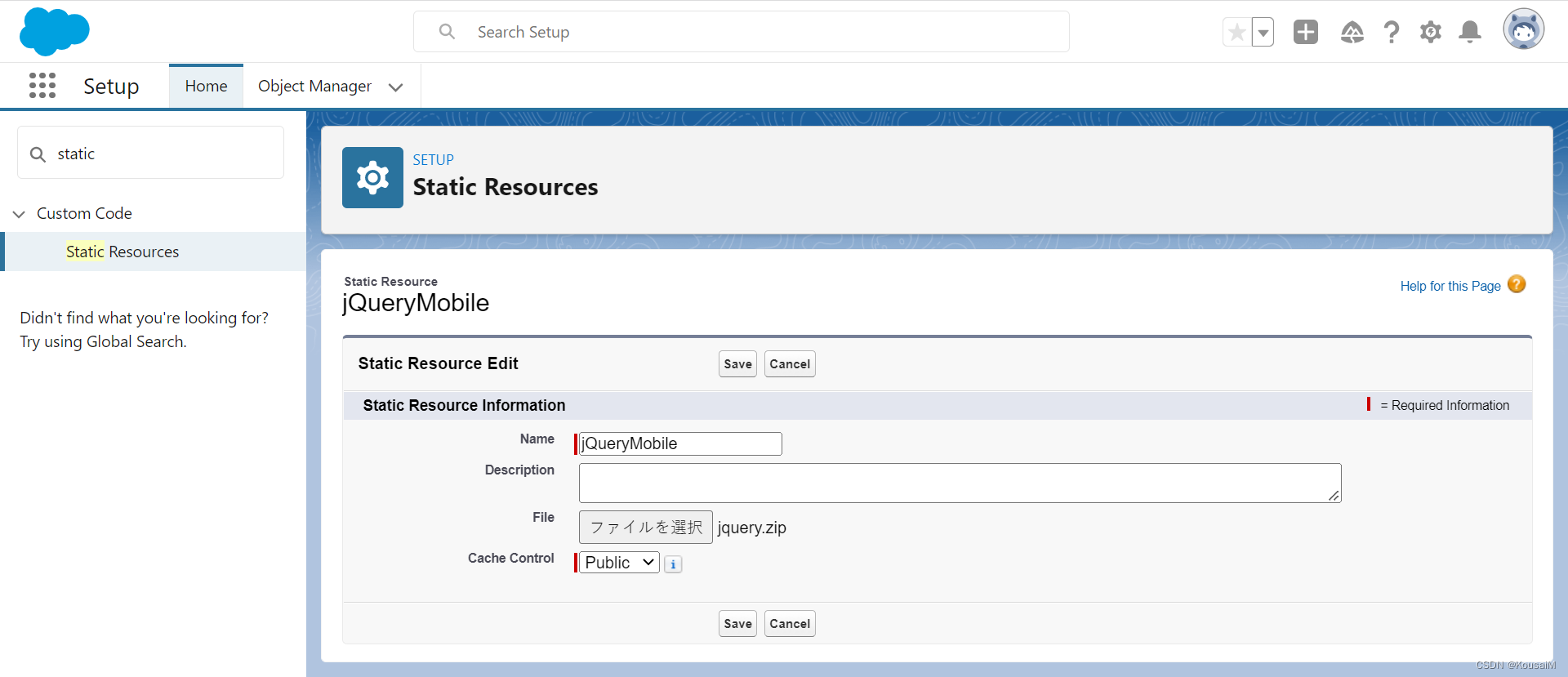
Task: Open the setup gear menu icon
Action: (x=1430, y=32)
